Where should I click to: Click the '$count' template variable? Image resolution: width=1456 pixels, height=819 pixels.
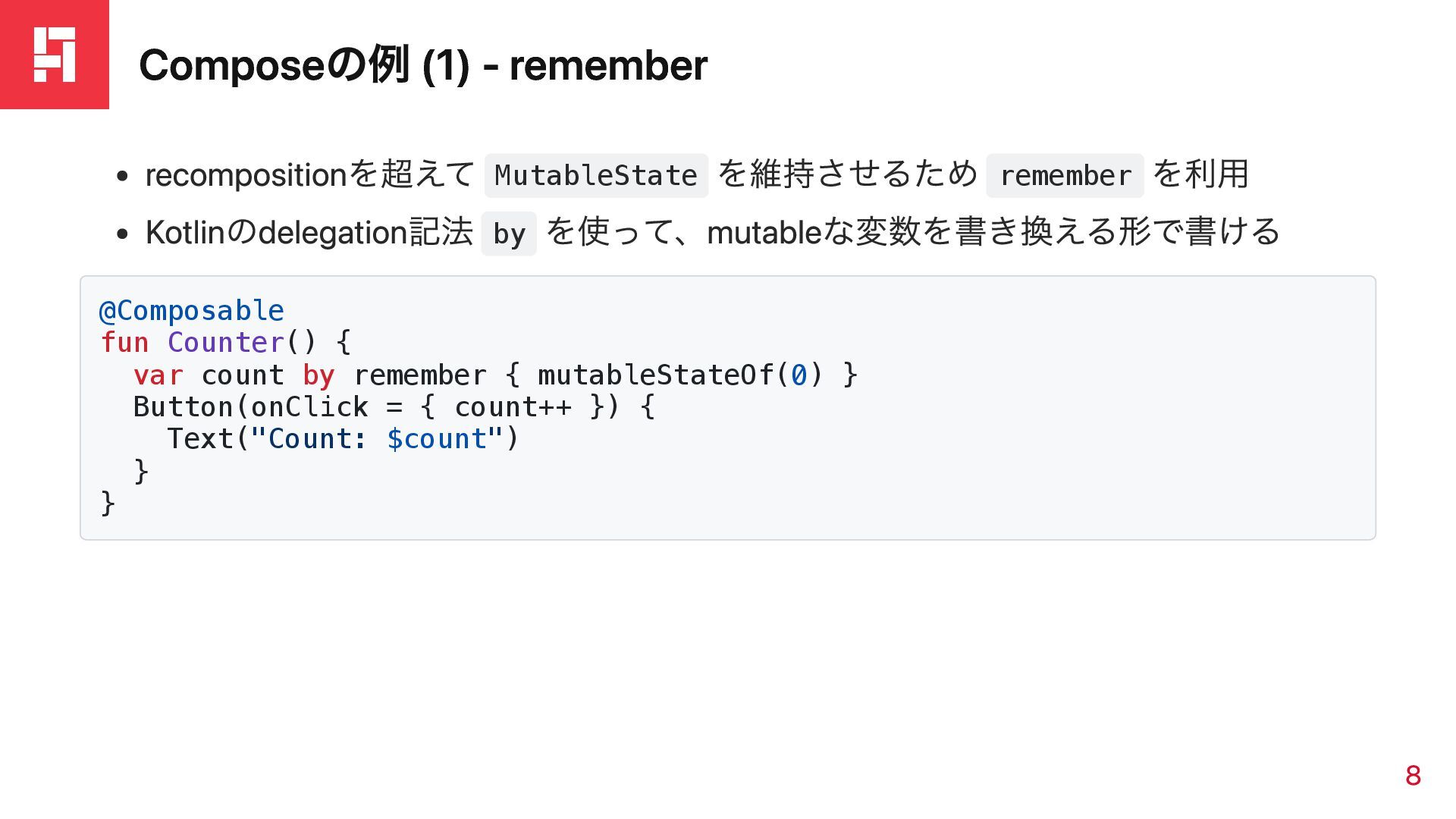click(x=437, y=439)
